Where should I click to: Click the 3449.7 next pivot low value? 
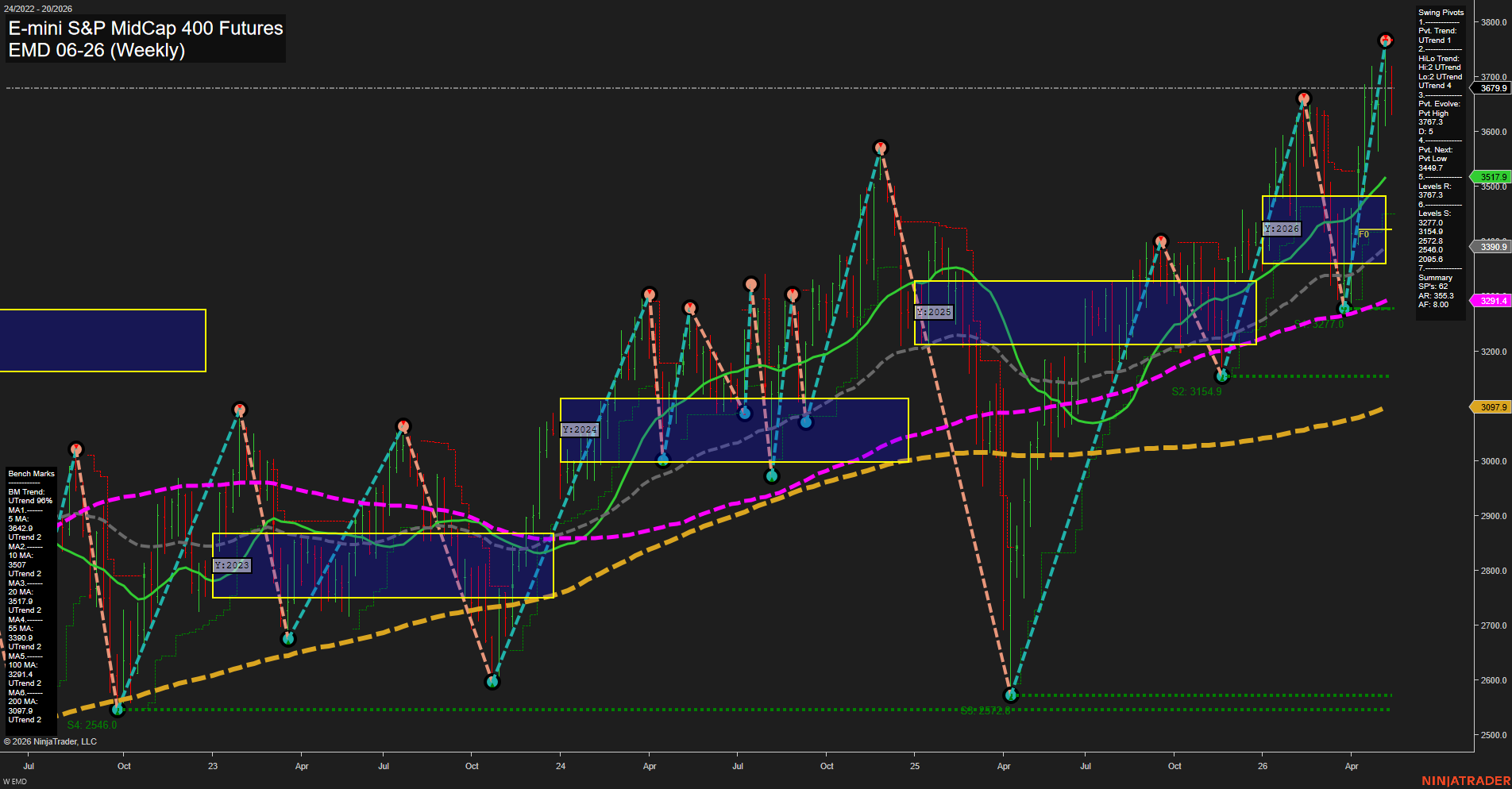pyautogui.click(x=1430, y=168)
